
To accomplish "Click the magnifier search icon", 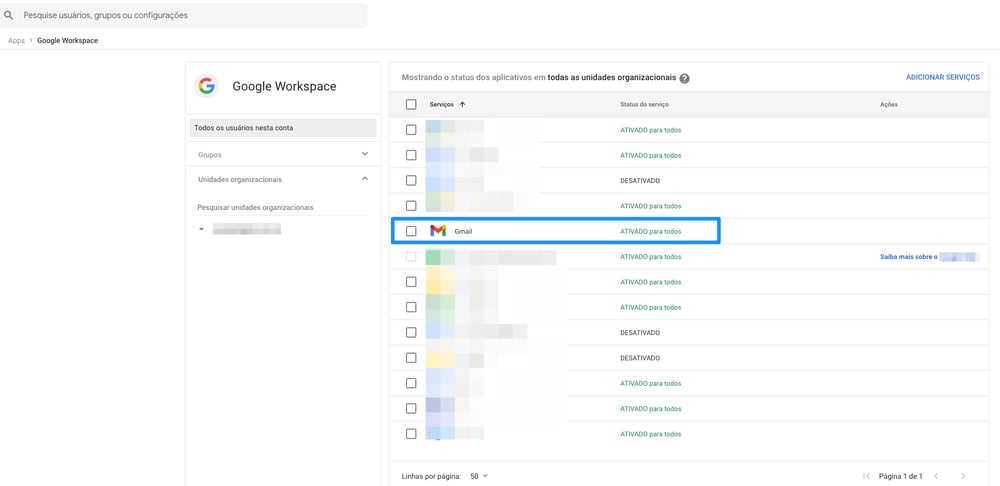I will 8,15.
